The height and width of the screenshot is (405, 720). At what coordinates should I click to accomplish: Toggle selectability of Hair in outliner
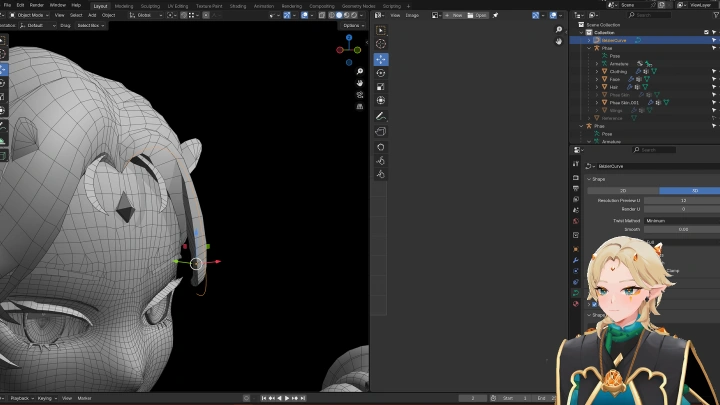pos(714,87)
